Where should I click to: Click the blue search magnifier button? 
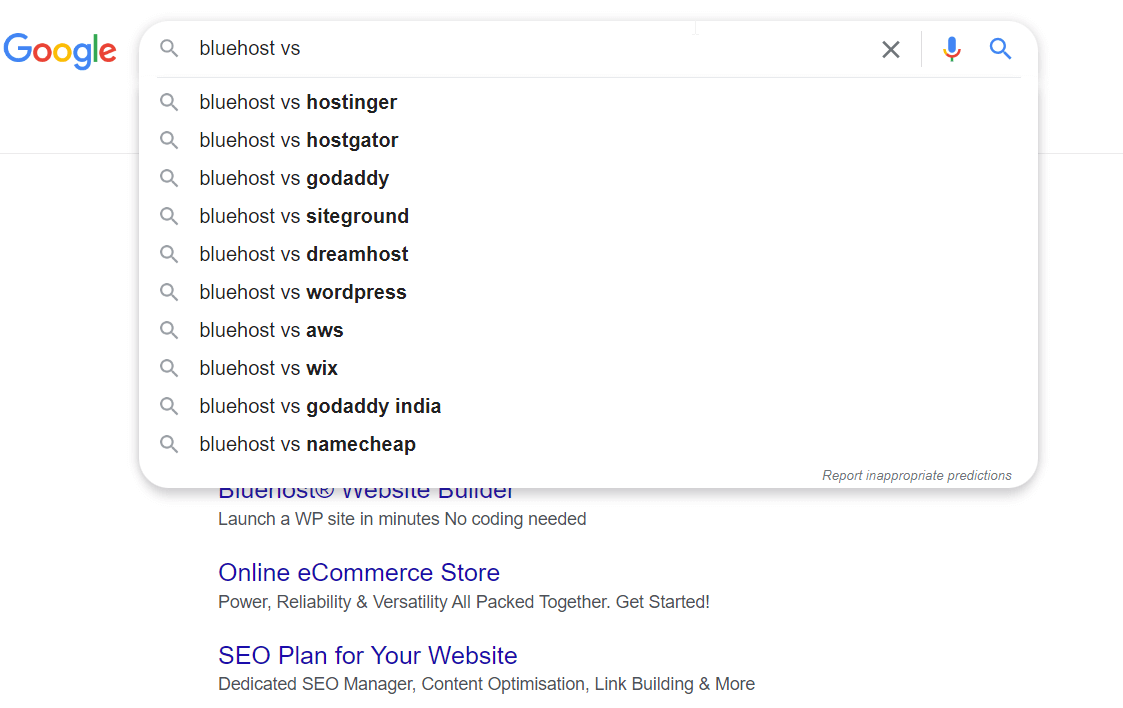[x=1000, y=49]
